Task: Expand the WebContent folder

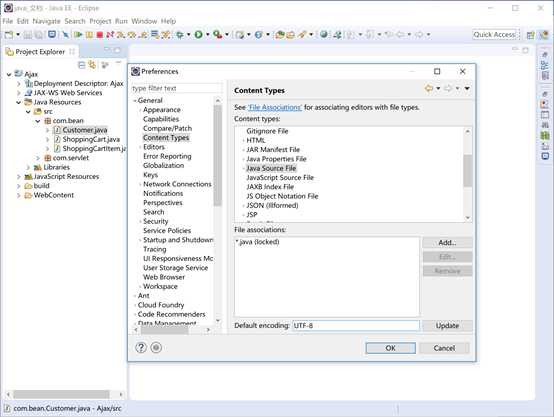Action: point(19,195)
